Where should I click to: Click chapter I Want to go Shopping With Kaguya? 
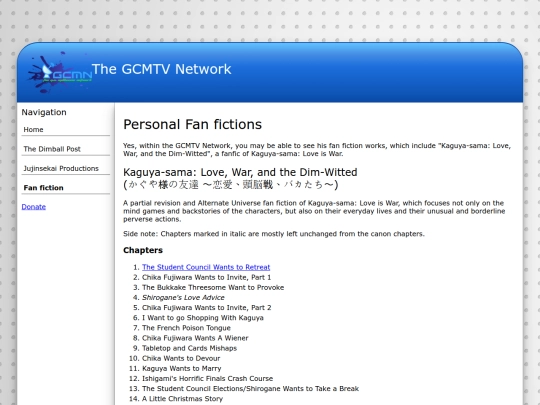[203, 318]
